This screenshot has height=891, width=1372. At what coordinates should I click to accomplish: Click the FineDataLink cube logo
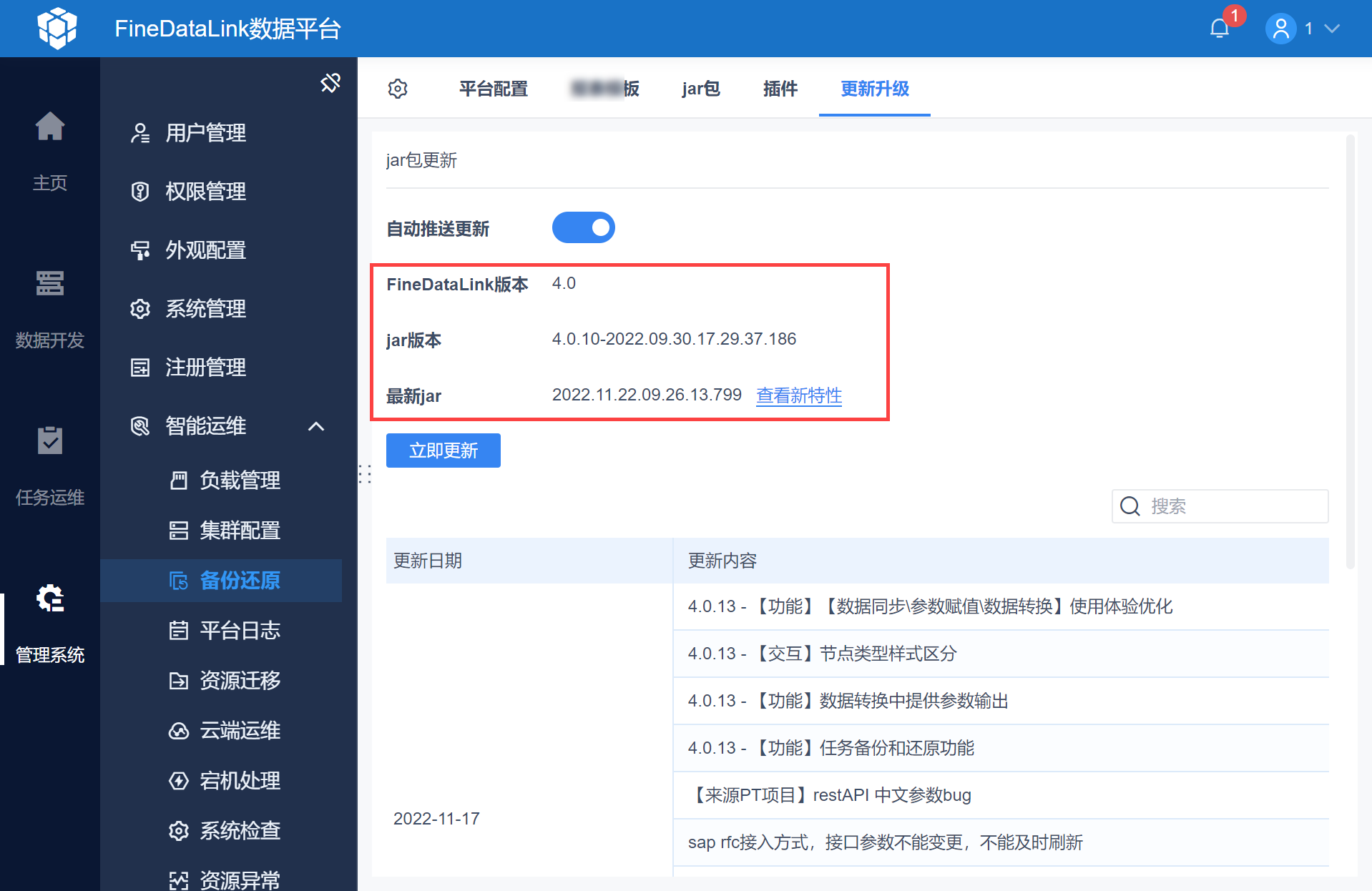57,29
